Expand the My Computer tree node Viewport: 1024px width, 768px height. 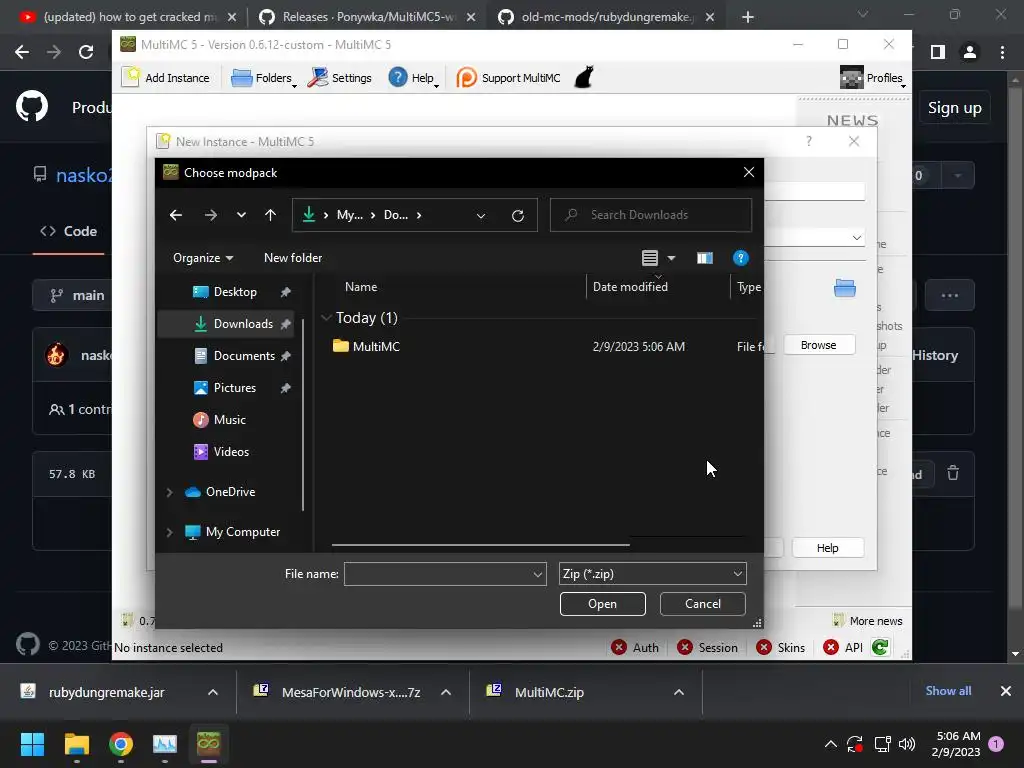pyautogui.click(x=169, y=532)
